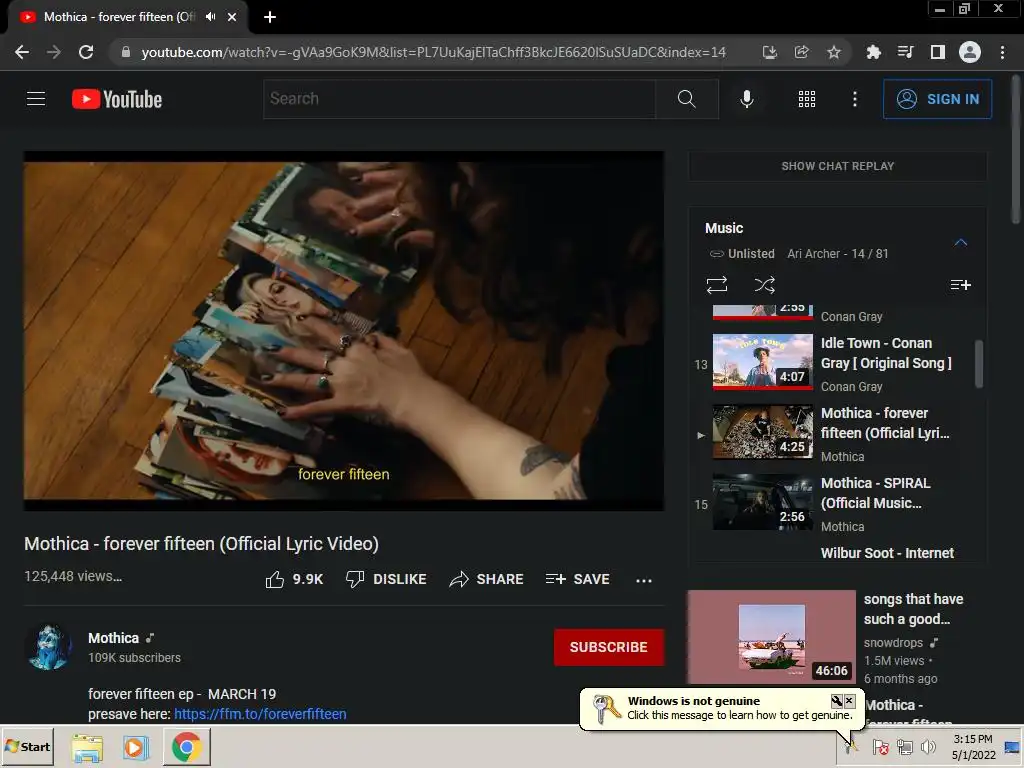
Task: Open Chrome extensions puzzle icon
Action: 873,52
